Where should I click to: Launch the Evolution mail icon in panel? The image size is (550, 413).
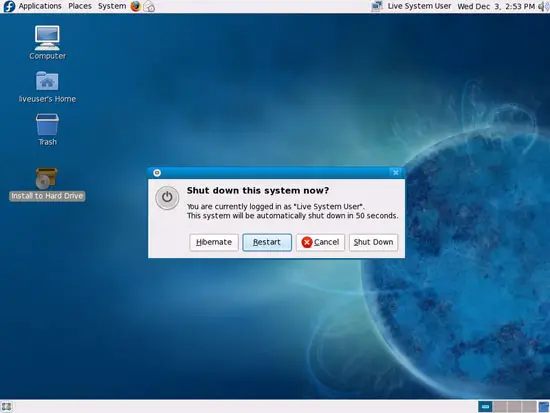click(149, 6)
